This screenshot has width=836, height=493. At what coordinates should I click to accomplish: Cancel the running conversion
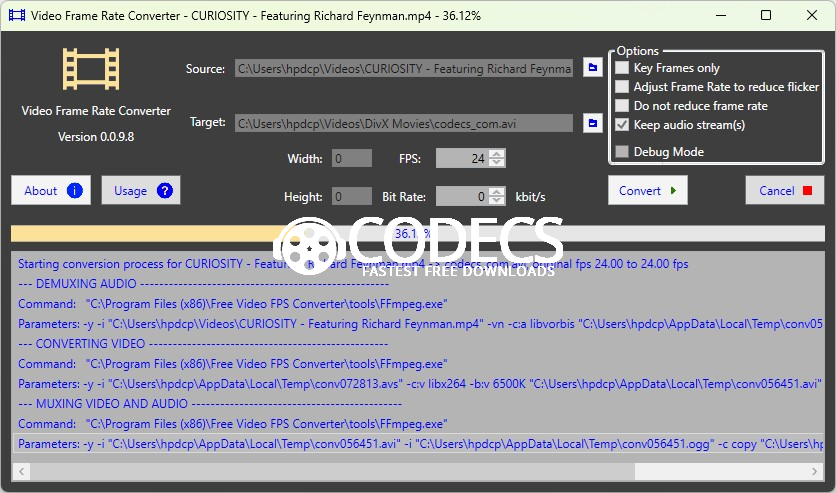[784, 190]
